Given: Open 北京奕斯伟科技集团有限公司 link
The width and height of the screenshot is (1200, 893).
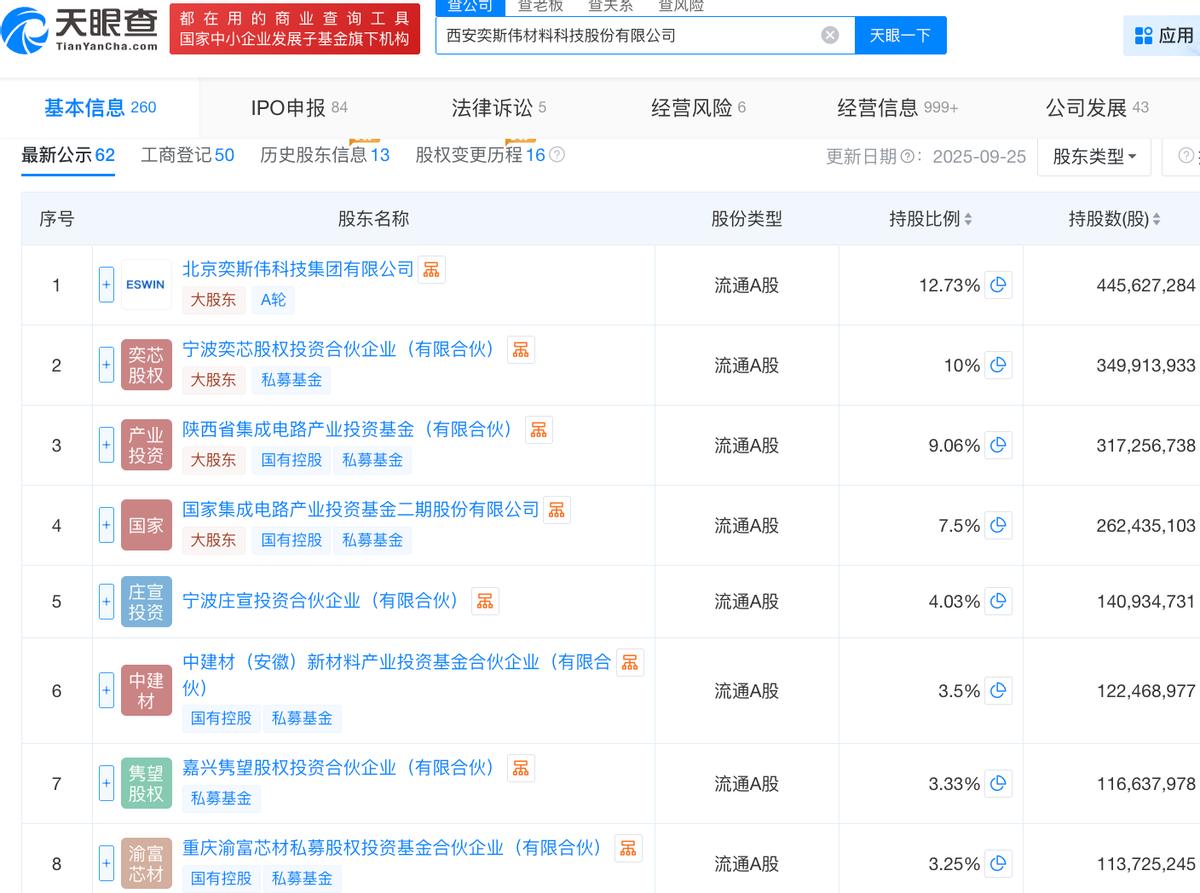Looking at the screenshot, I should point(298,269).
